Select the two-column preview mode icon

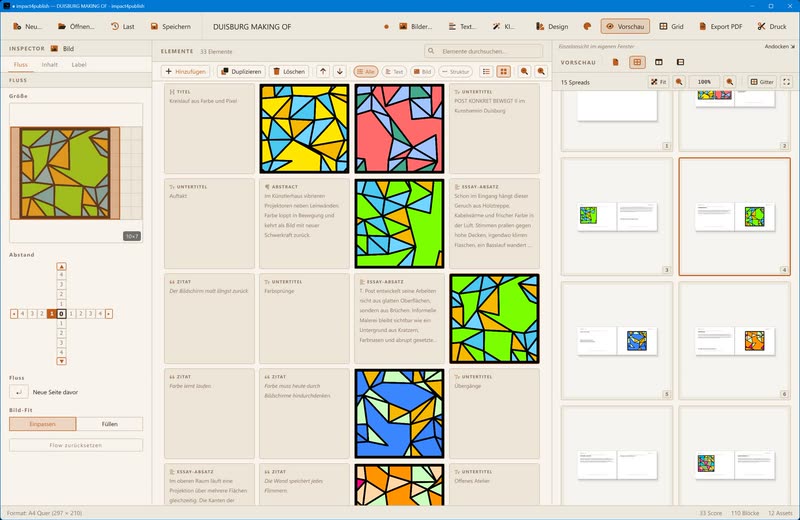pos(659,62)
